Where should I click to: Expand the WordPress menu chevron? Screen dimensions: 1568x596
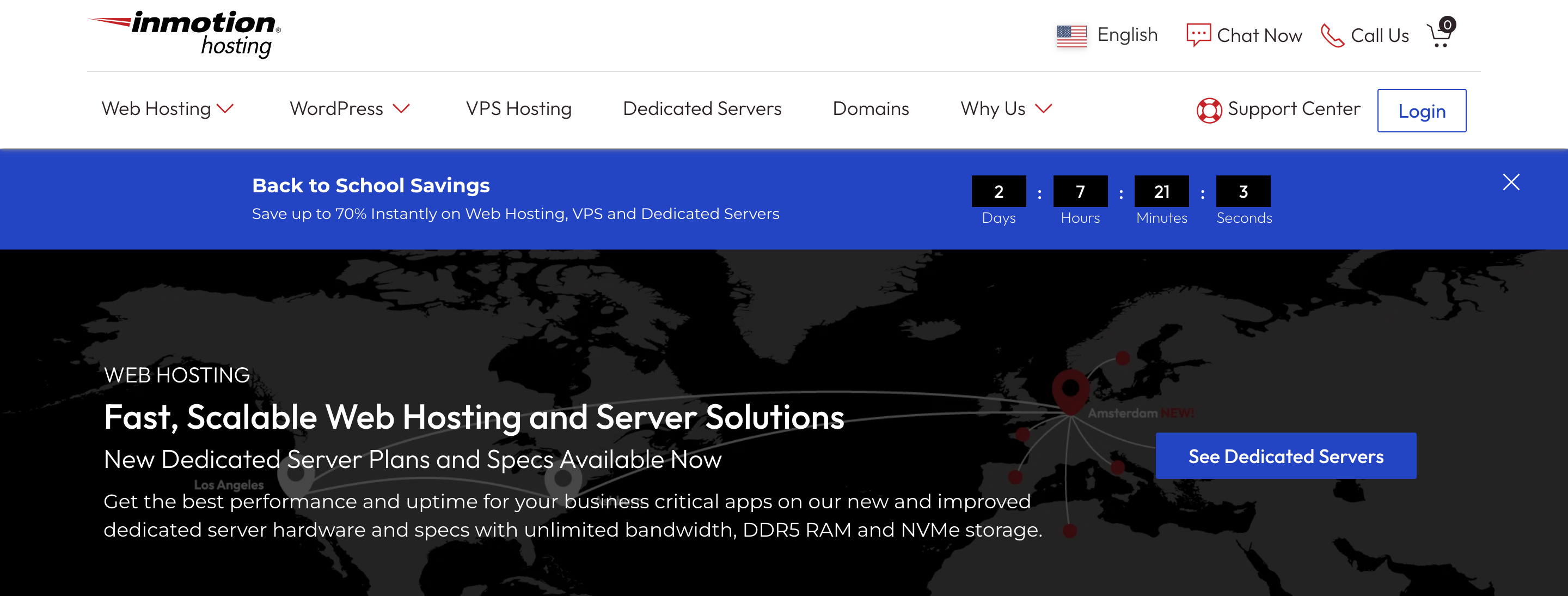pos(401,109)
